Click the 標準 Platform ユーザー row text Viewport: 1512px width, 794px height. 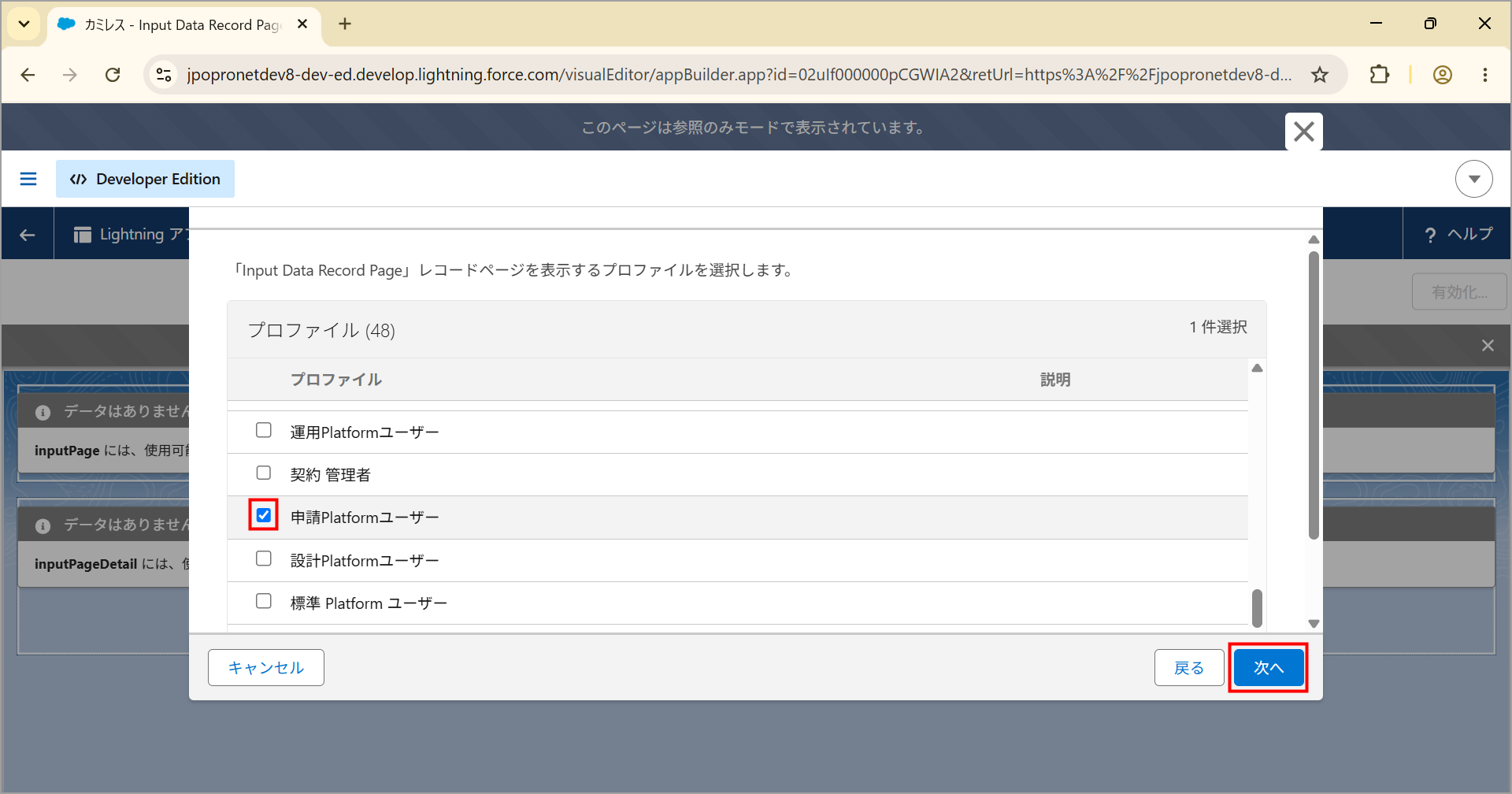pyautogui.click(x=369, y=603)
